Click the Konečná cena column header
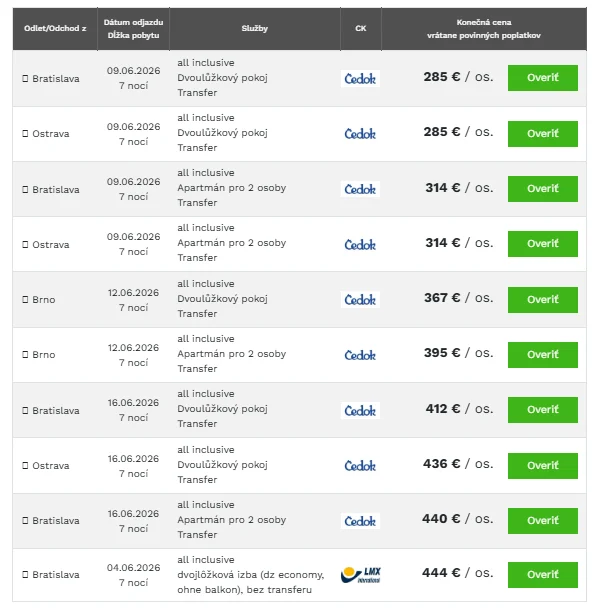The image size is (601, 612). (484, 28)
